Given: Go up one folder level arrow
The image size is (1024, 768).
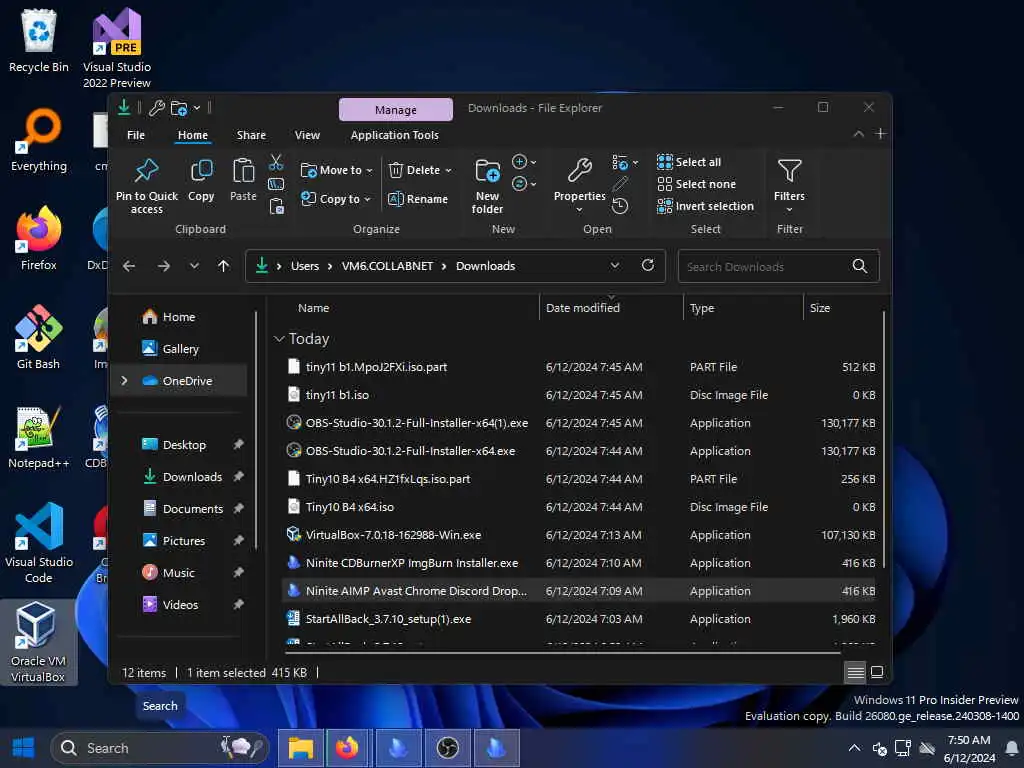Looking at the screenshot, I should tap(223, 266).
